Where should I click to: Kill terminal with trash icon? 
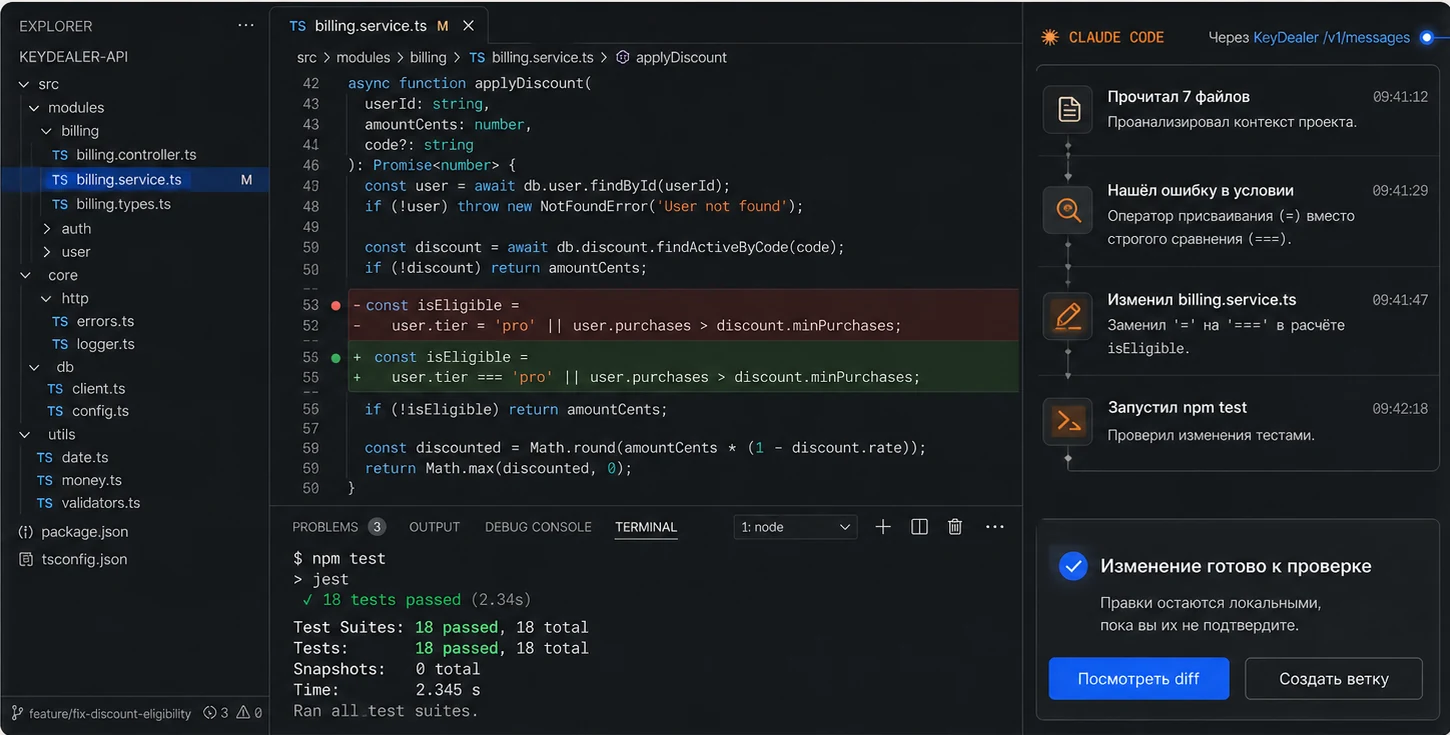955,527
